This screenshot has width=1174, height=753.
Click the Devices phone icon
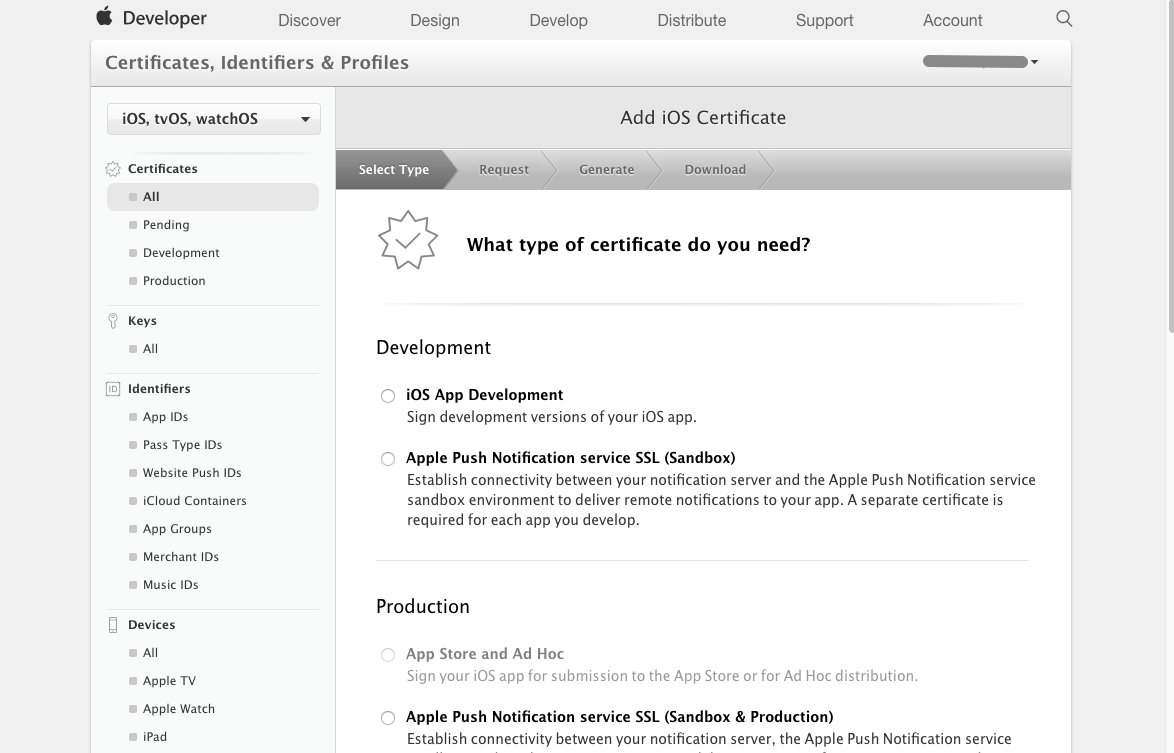coord(113,625)
